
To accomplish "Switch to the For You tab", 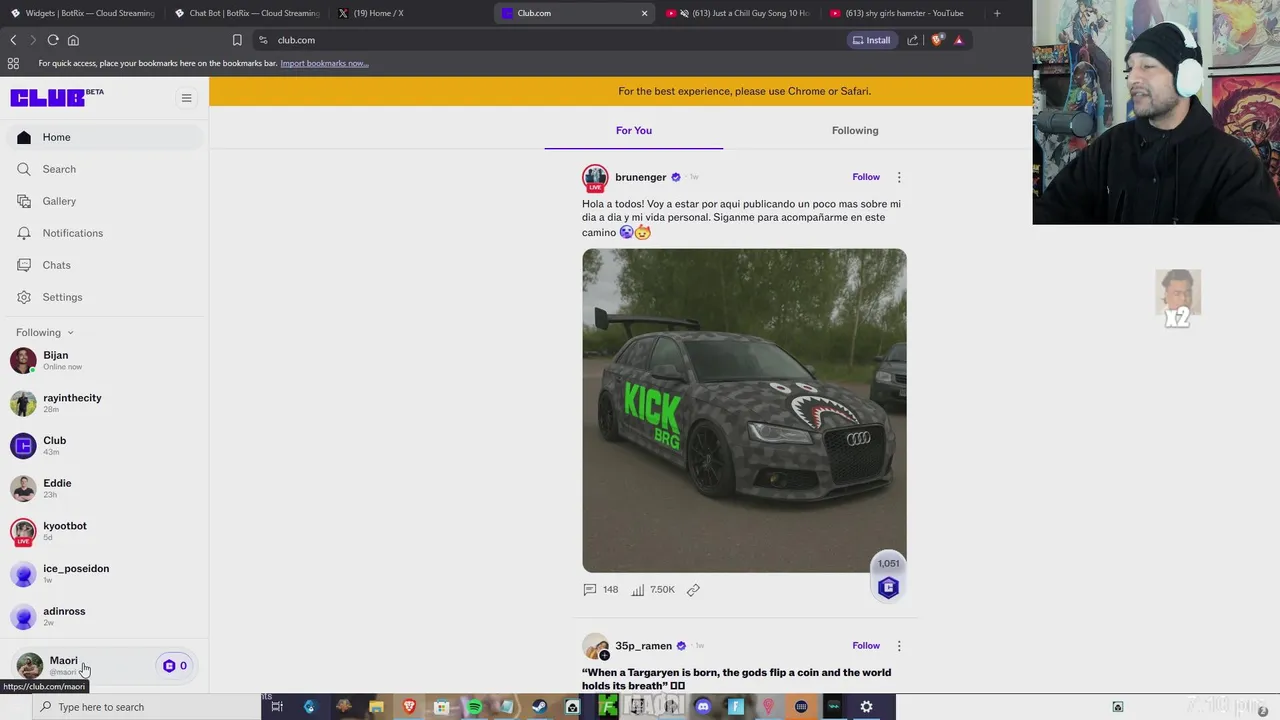I will 634,130.
